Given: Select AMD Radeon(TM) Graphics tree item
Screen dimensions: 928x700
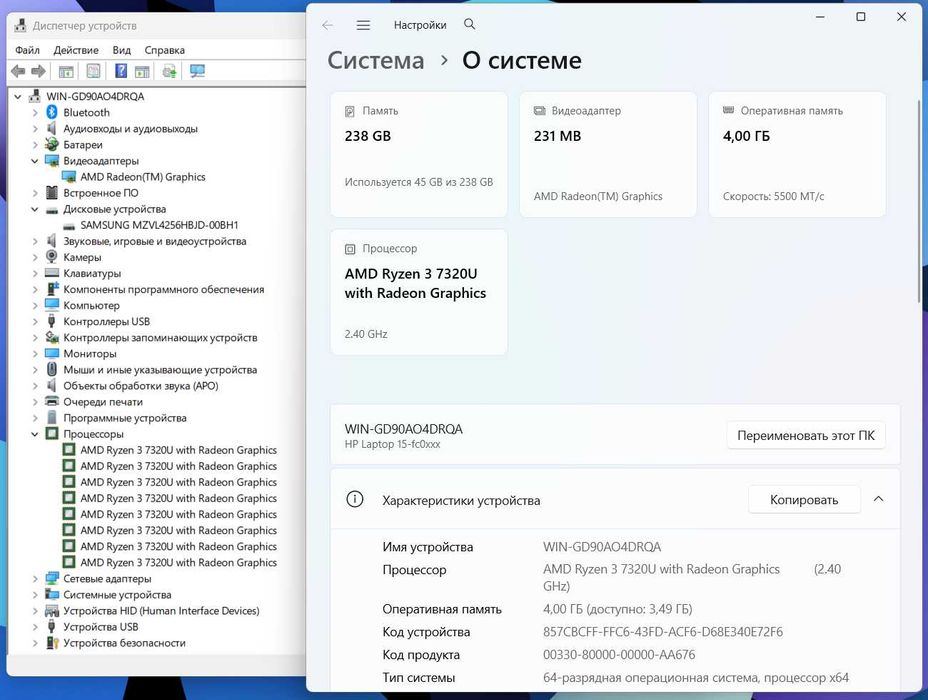Looking at the screenshot, I should click(x=143, y=177).
